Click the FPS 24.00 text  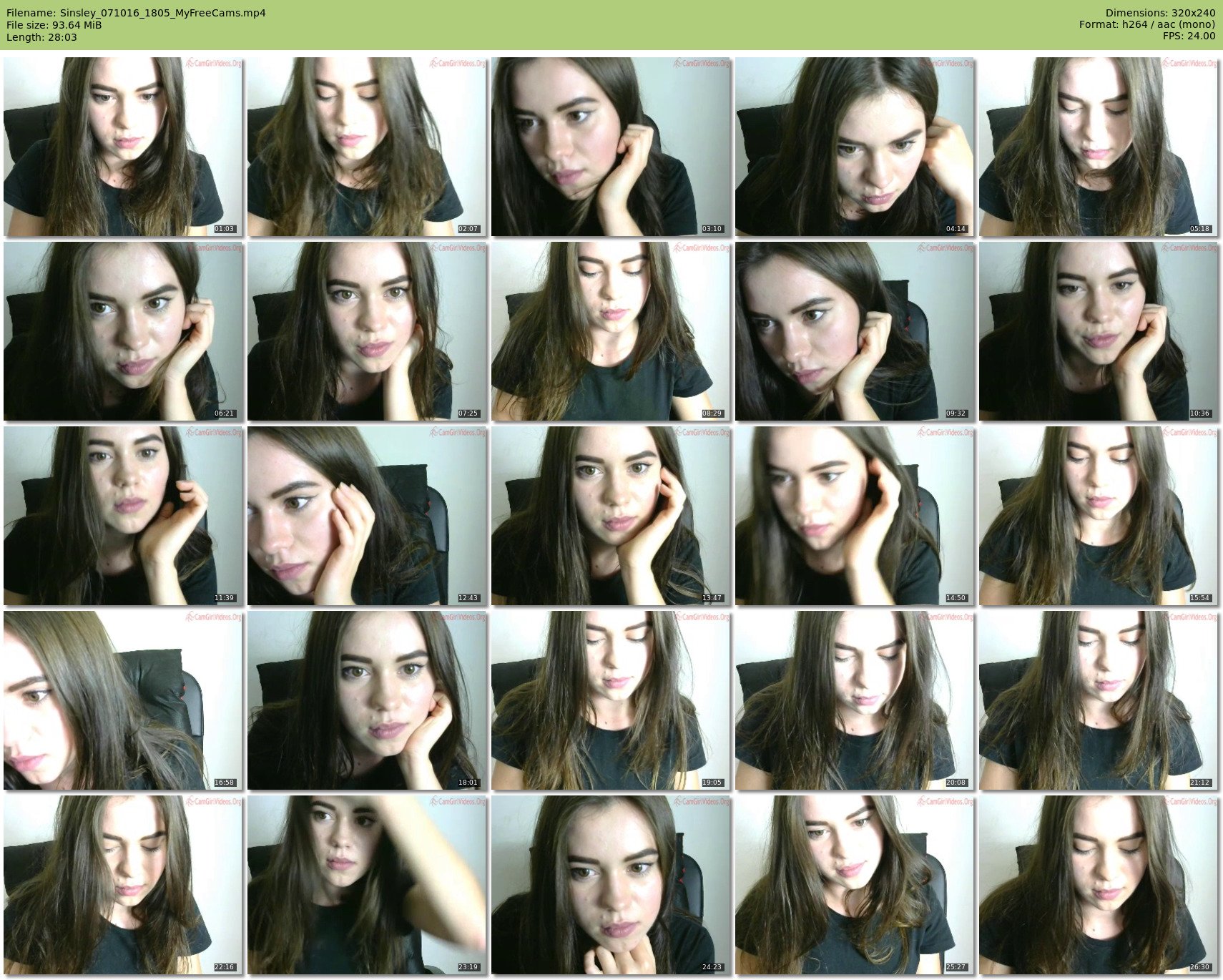pyautogui.click(x=1189, y=36)
